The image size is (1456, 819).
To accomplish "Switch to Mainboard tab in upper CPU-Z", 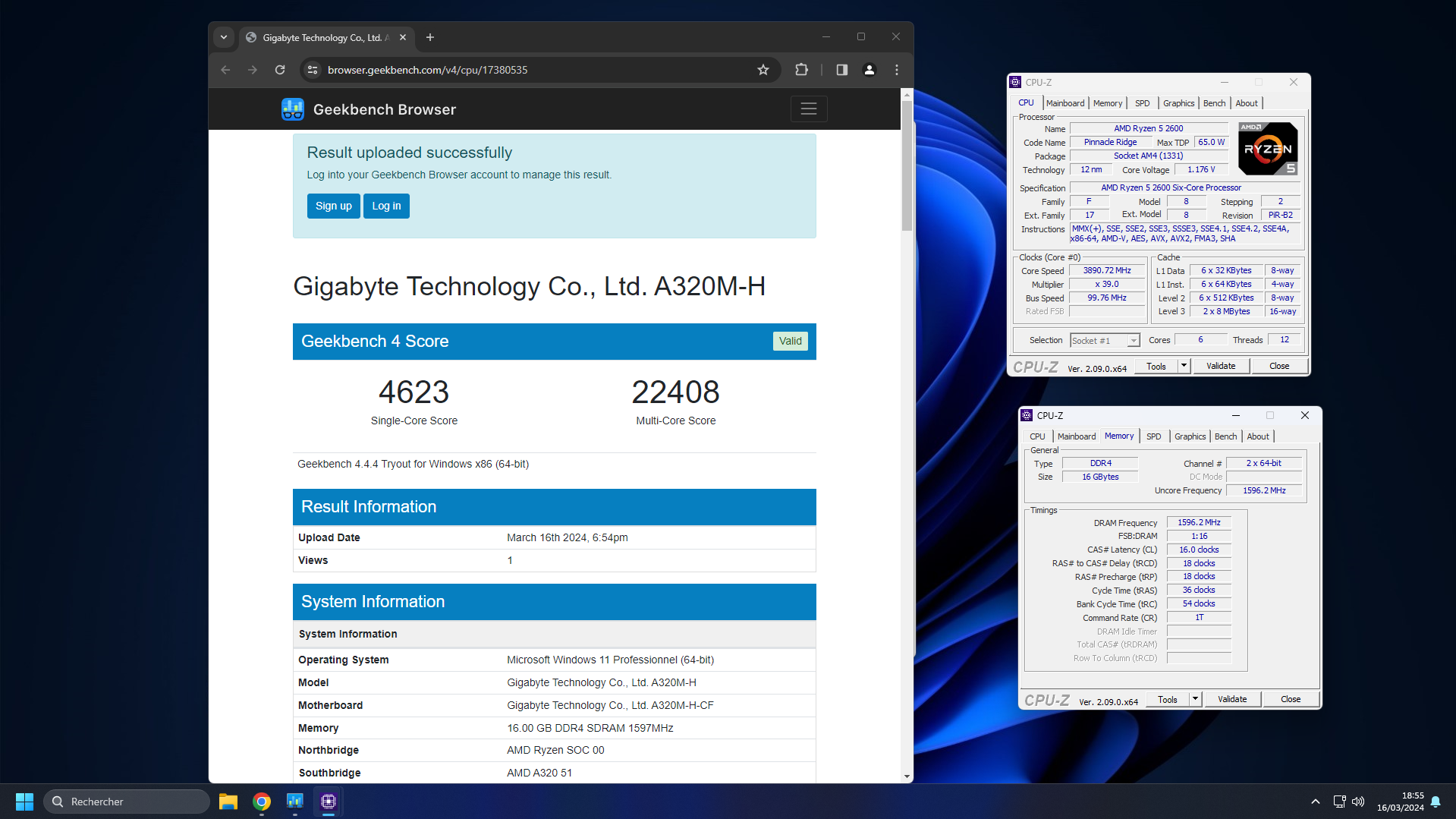I will click(x=1065, y=103).
